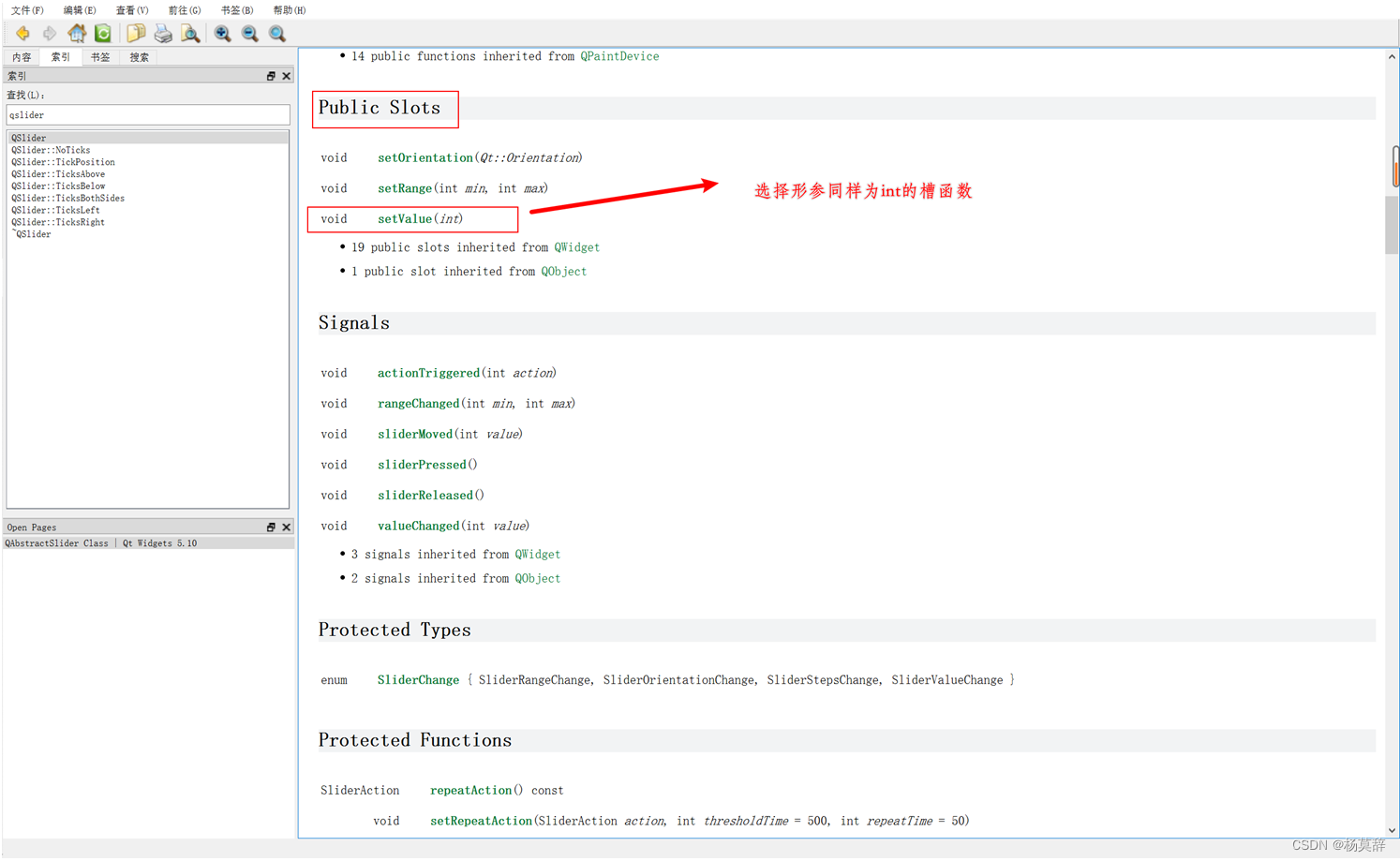The image size is (1400, 861).
Task: Select QSlider in the index list
Action: pyautogui.click(x=148, y=138)
